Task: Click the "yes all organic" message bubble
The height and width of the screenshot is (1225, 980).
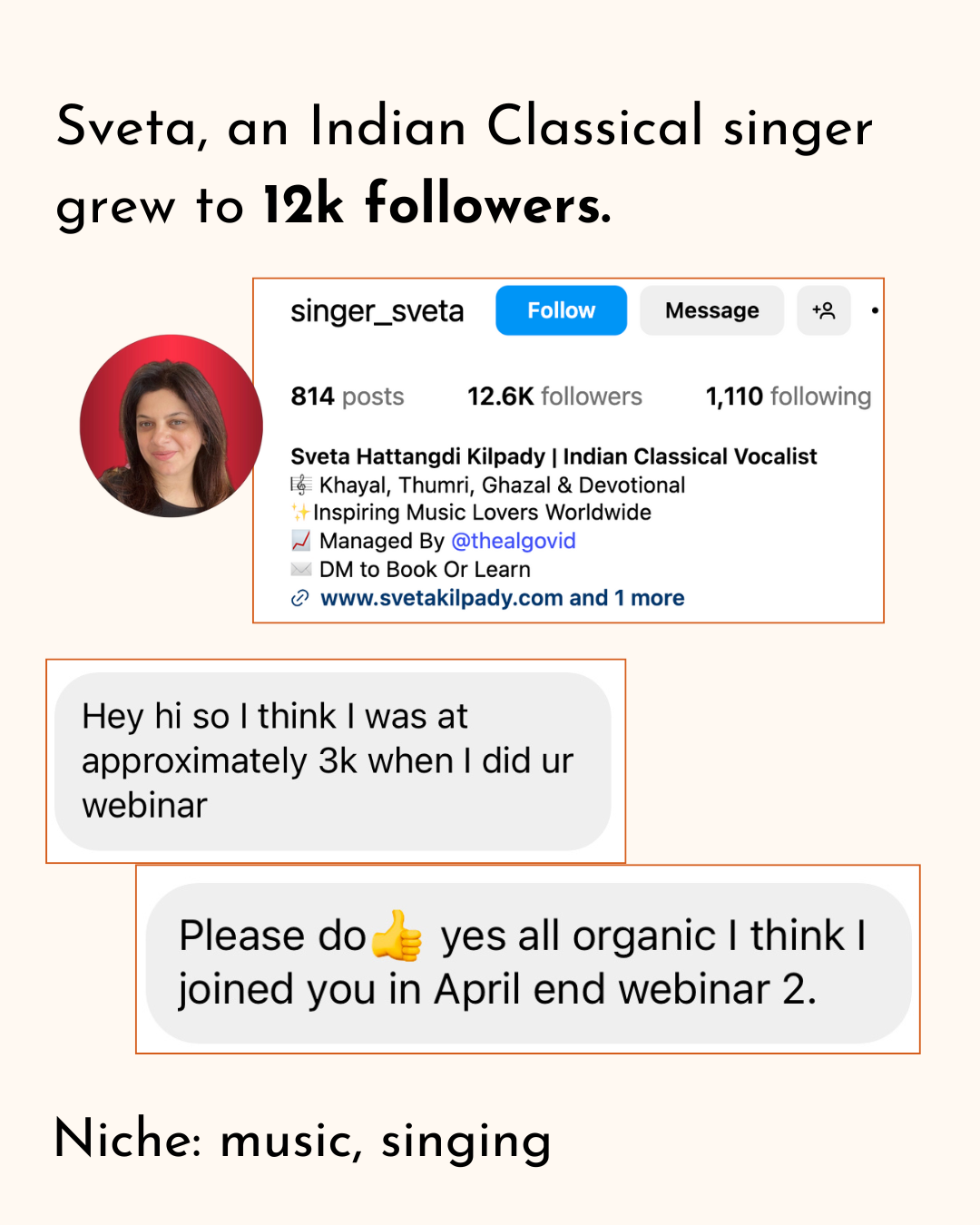Action: tap(528, 963)
